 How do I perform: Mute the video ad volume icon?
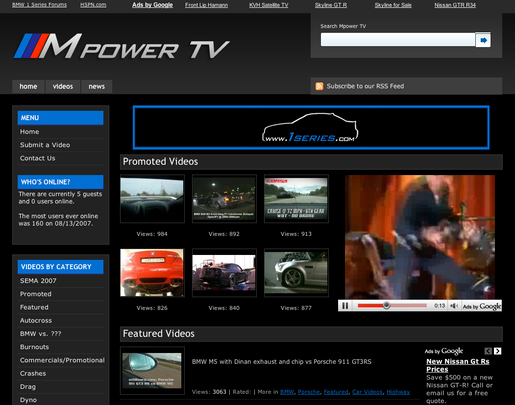[453, 306]
